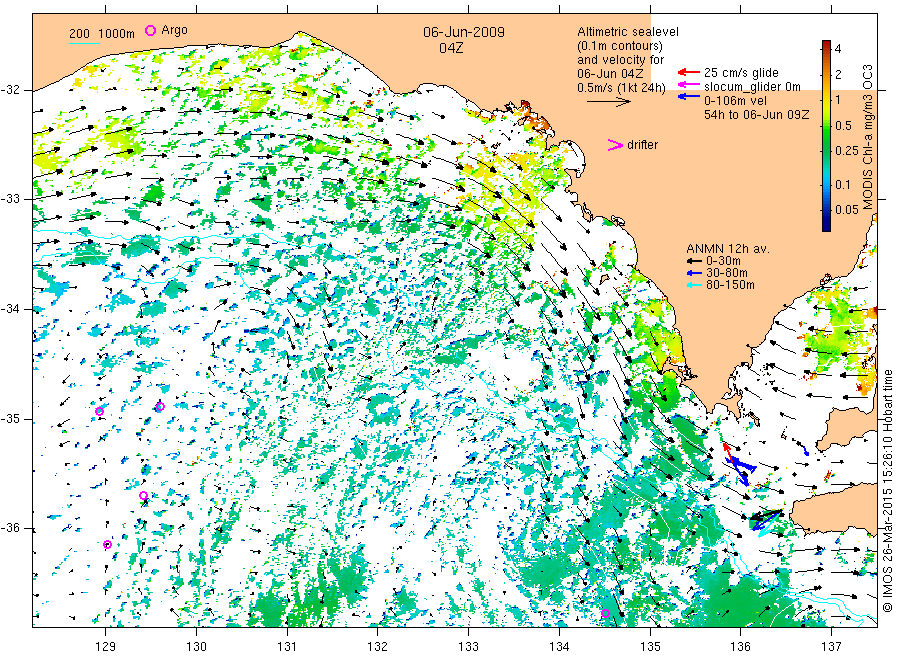900x660 pixels.
Task: Click the '25 cm/s glide' label
Action: [x=742, y=73]
